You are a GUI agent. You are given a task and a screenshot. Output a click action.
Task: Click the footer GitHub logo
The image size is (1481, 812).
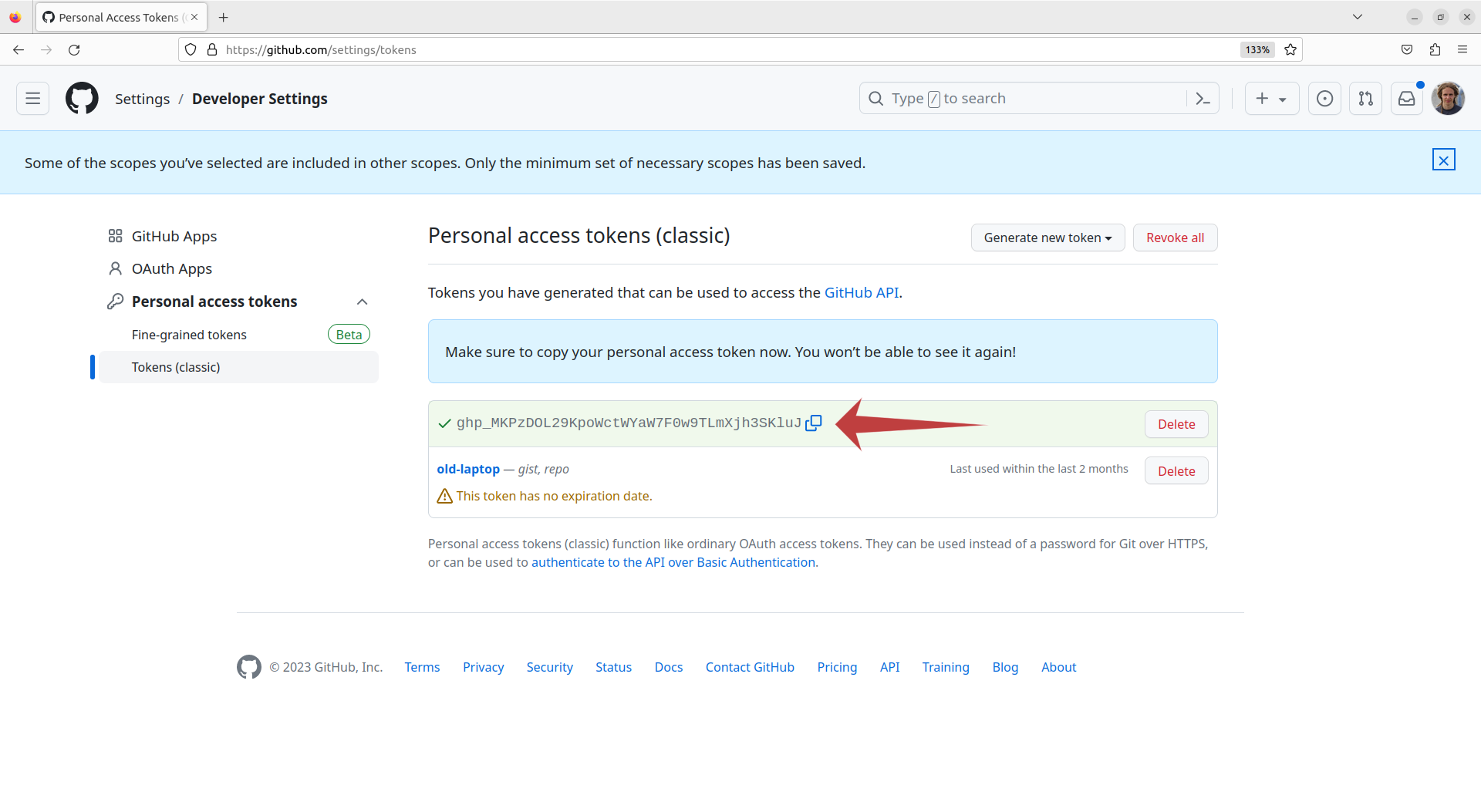[x=249, y=667]
